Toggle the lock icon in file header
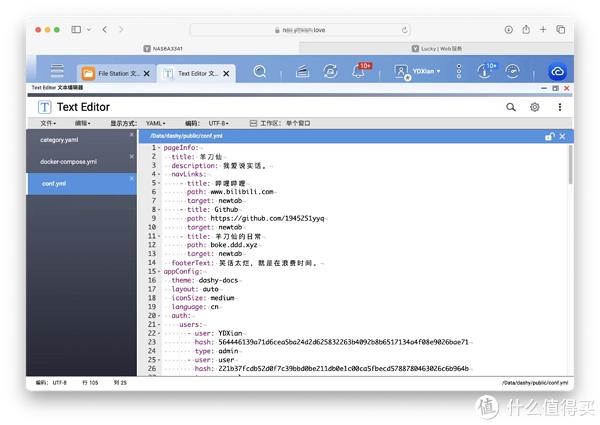This screenshot has width=600, height=425. (x=550, y=136)
